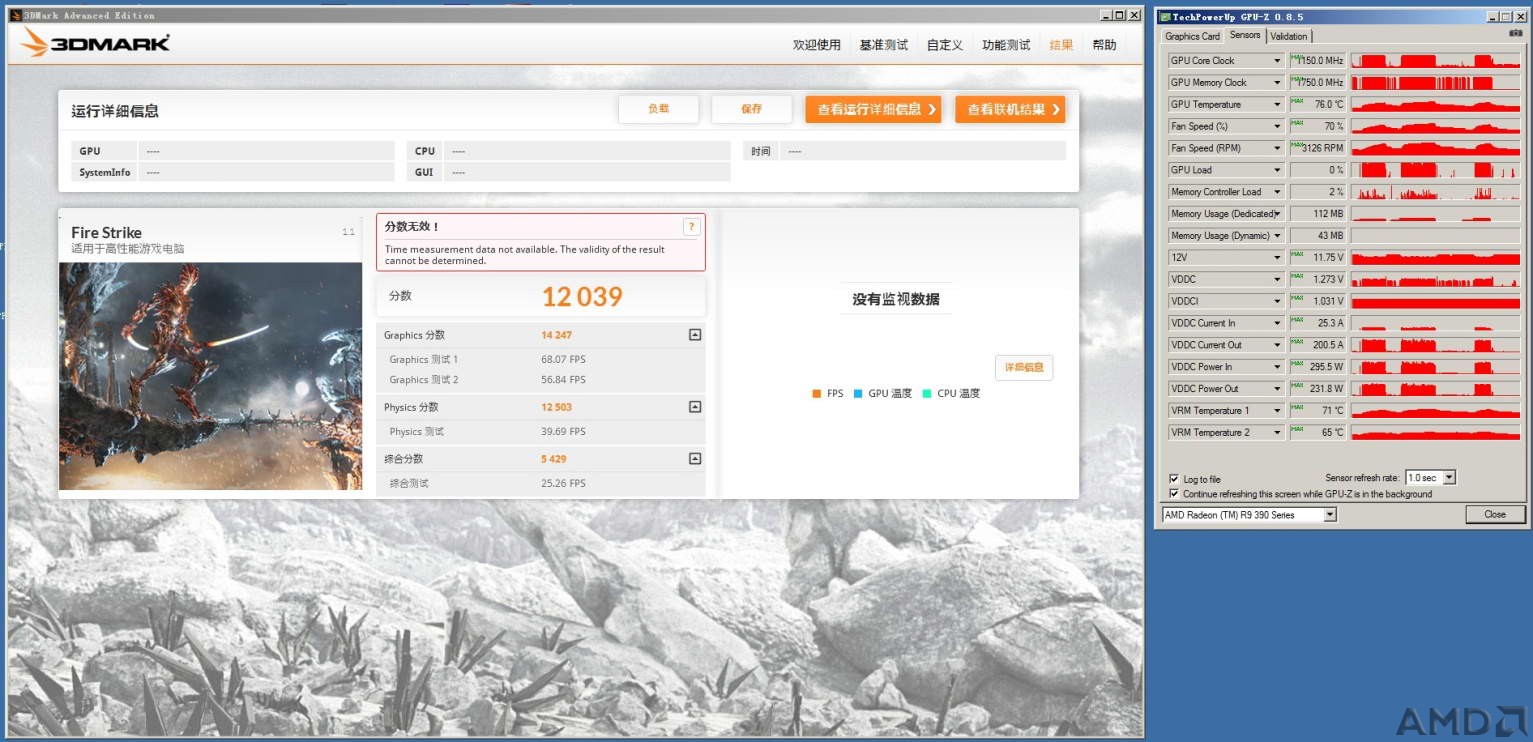Viewport: 1533px width, 742px height.
Task: Open the VRM Temperature 1 dropdown
Action: 1277,411
